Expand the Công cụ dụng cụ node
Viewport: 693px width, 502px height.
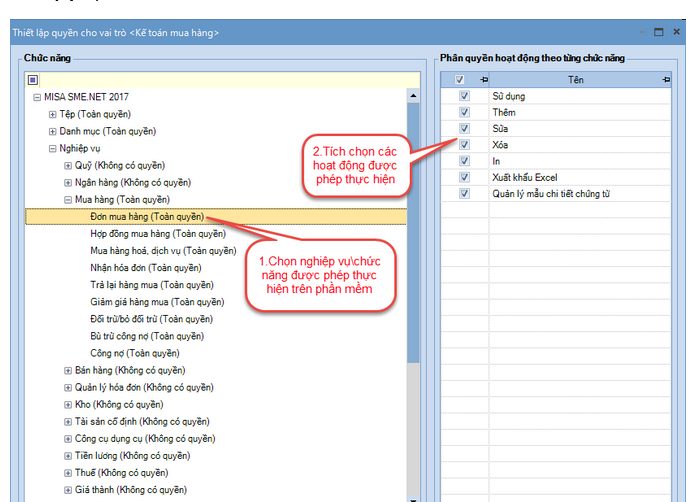point(68,439)
